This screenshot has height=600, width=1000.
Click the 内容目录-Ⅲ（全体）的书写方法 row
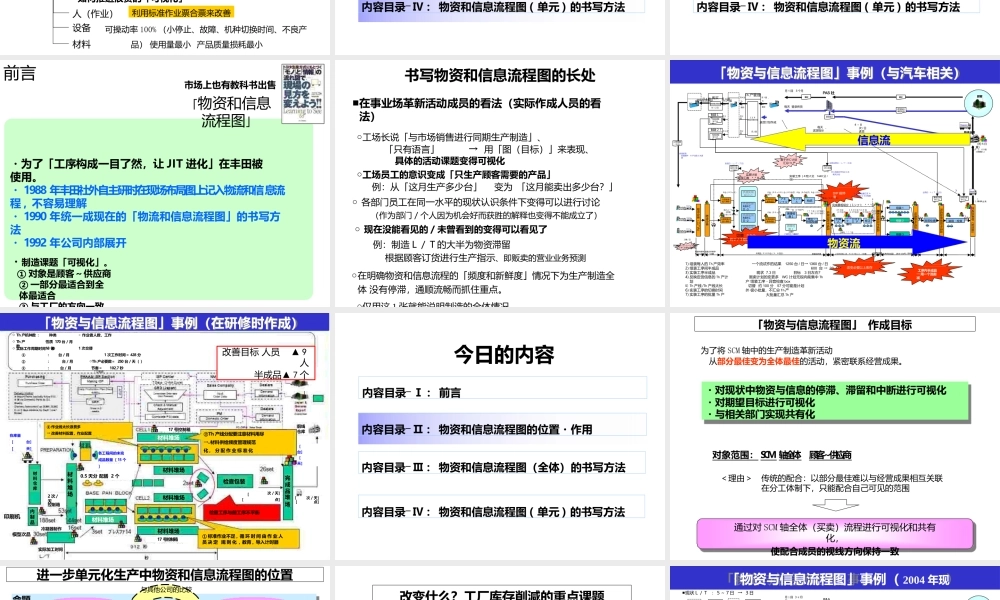[503, 463]
